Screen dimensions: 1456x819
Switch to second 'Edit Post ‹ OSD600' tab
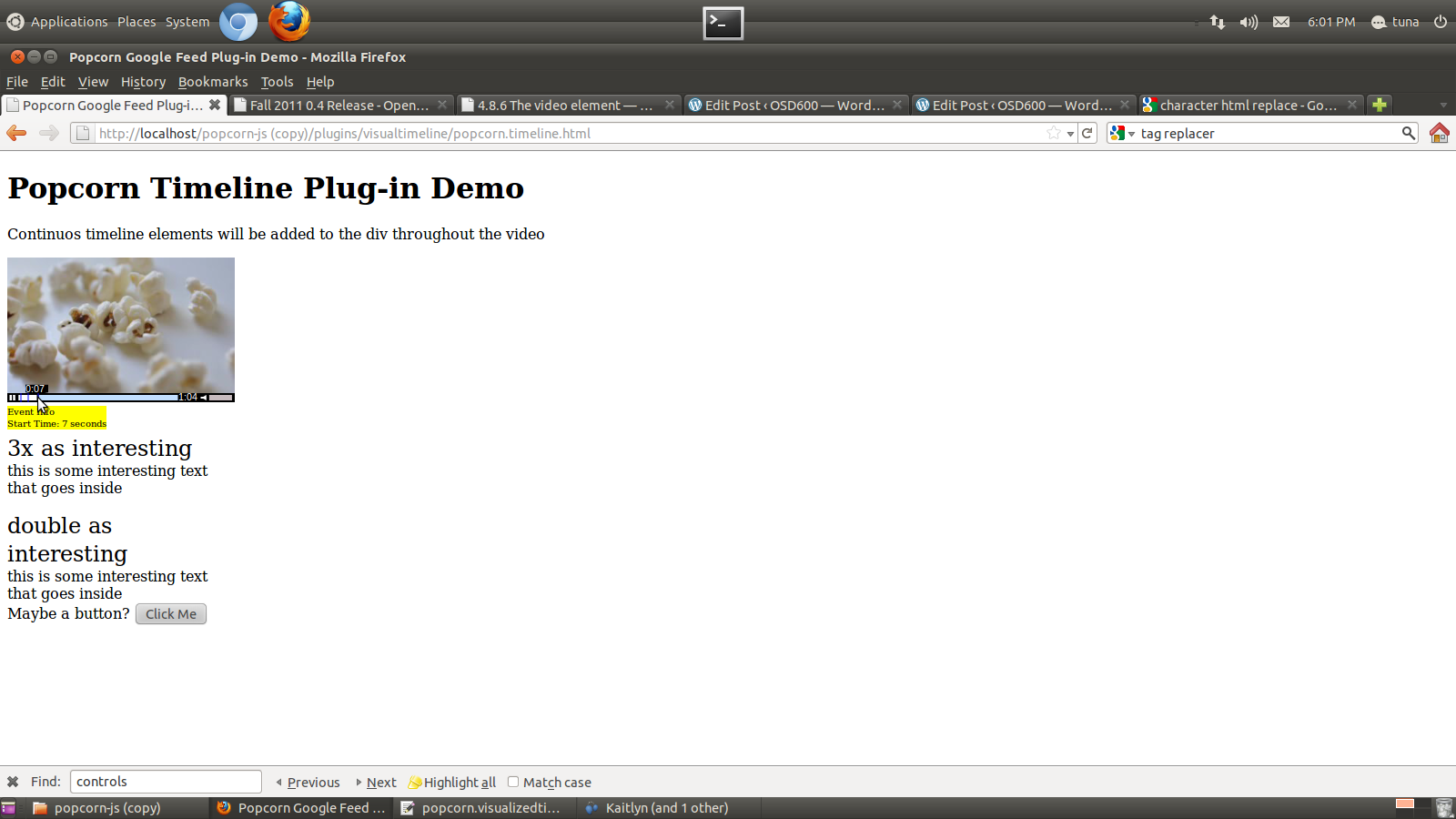(1023, 105)
